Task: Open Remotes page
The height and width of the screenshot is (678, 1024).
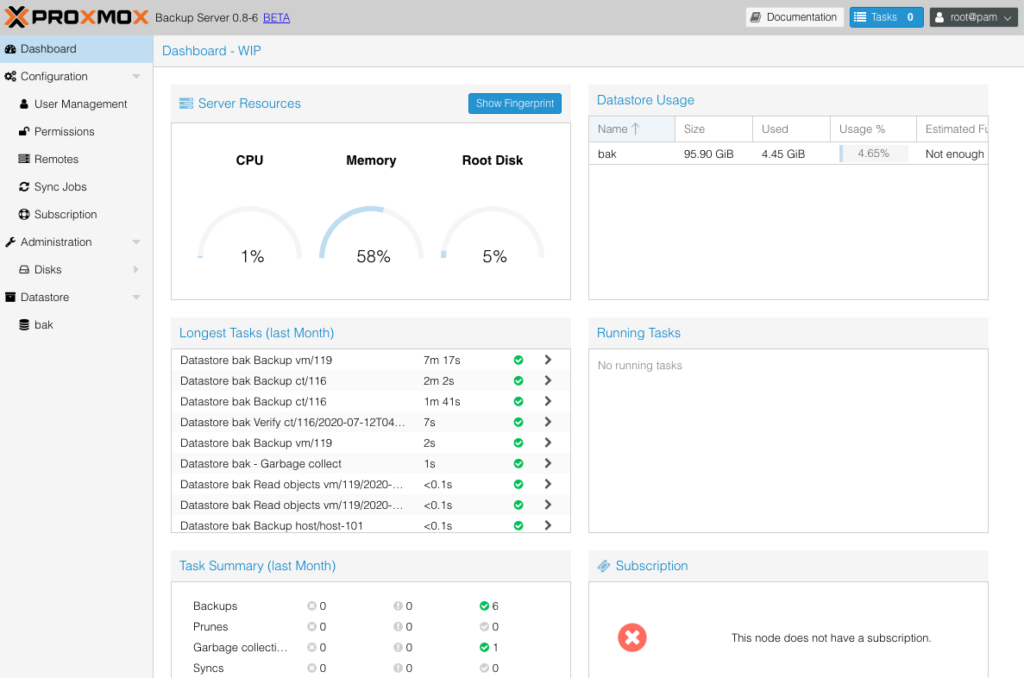Action: point(56,159)
